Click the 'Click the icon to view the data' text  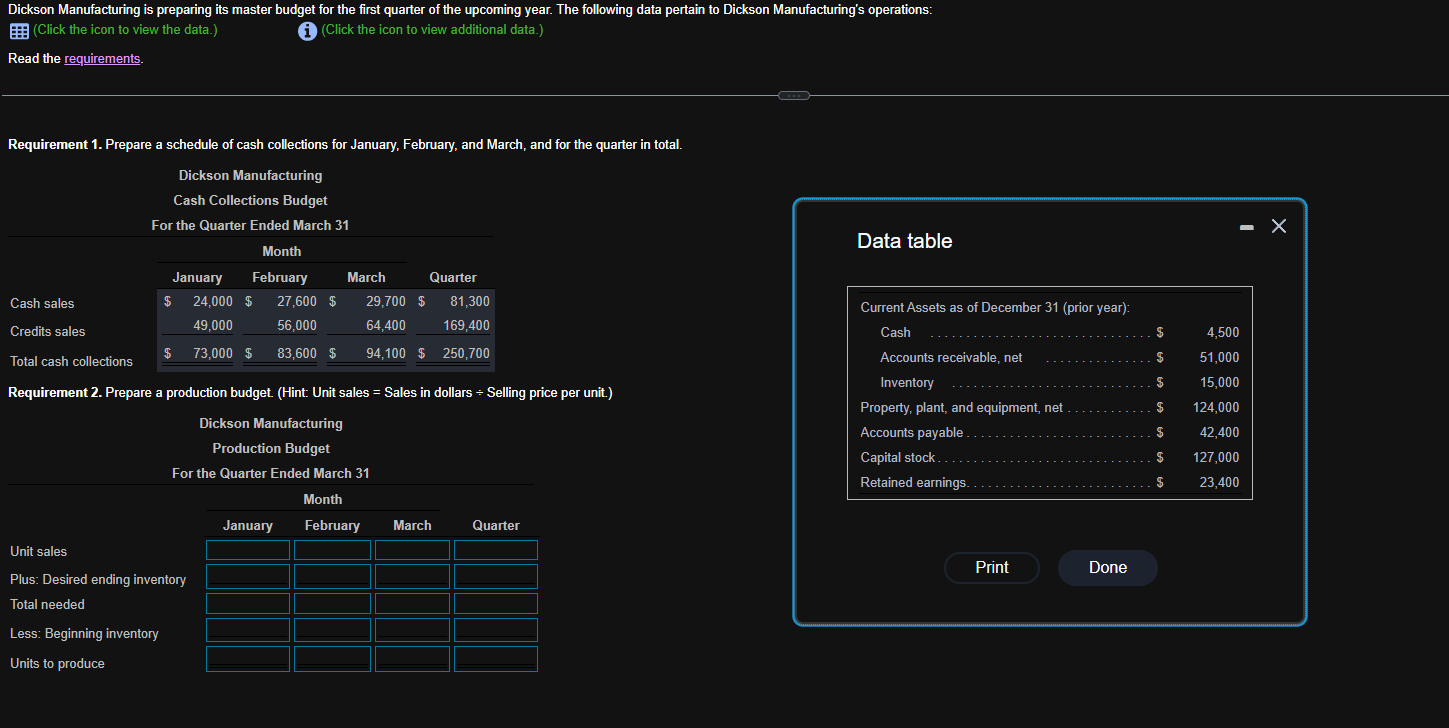coord(125,29)
